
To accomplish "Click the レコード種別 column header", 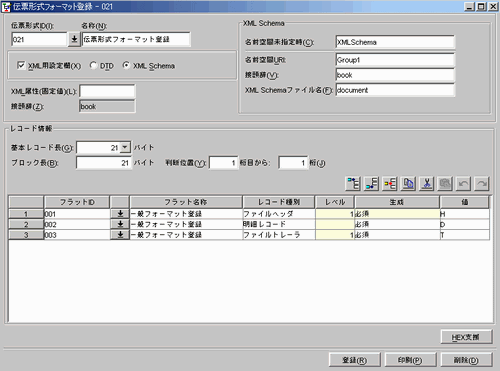I will click(279, 202).
